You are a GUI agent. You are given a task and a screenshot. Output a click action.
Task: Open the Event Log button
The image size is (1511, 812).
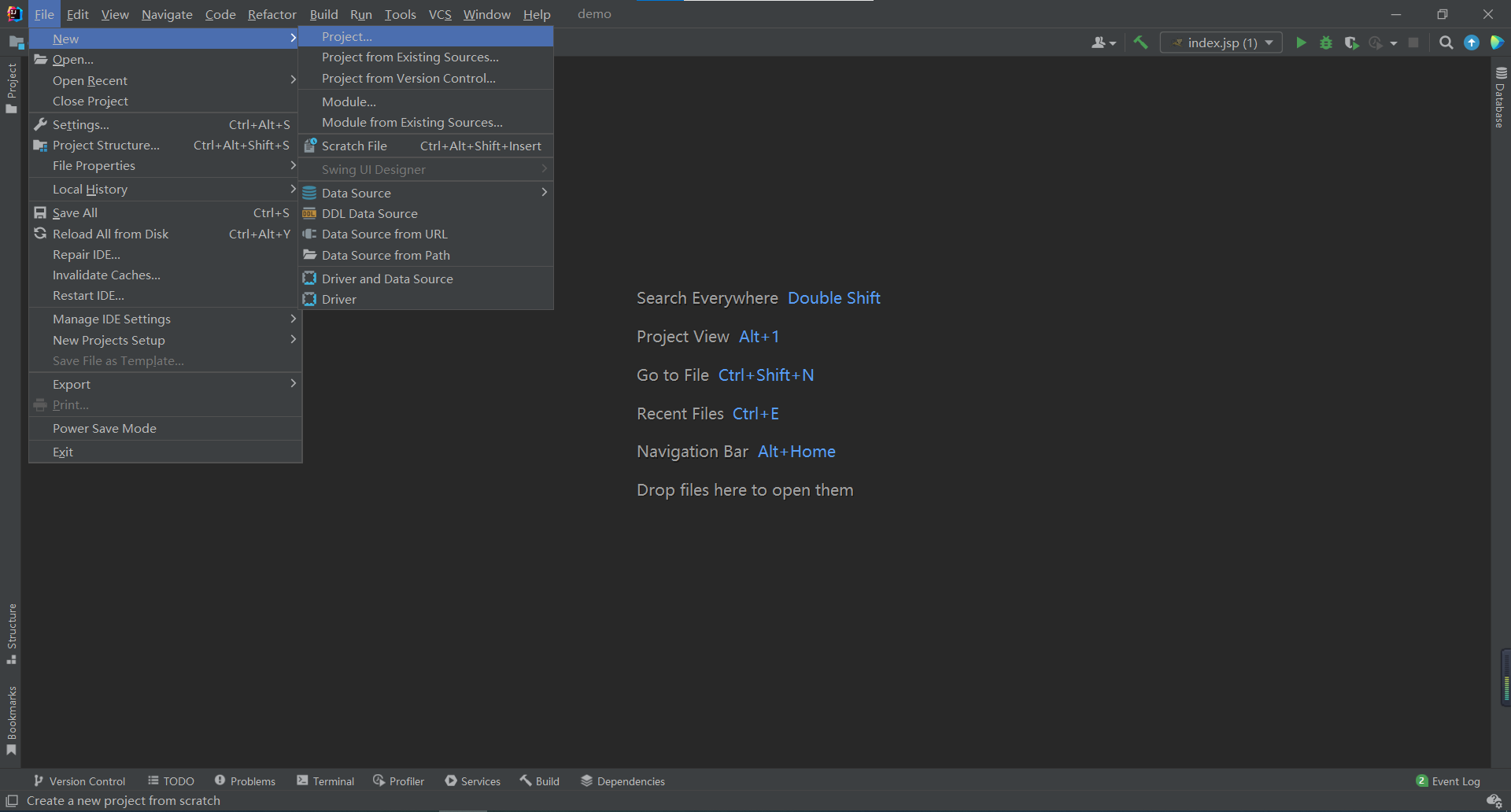click(x=1448, y=781)
